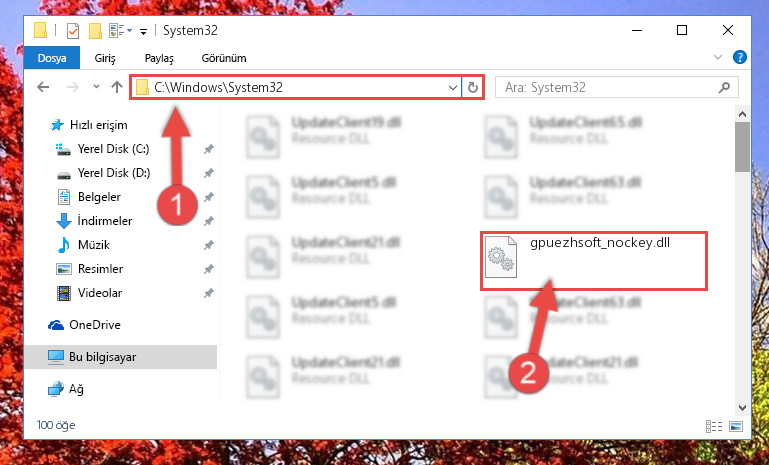
Task: Click the new folder icon in quick access toolbar
Action: point(95,31)
